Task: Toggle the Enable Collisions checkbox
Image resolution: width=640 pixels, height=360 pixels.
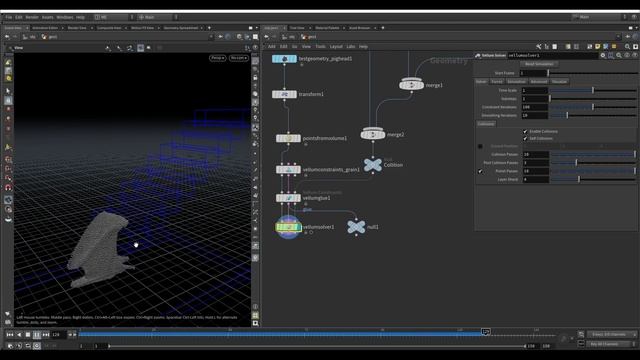Action: pyautogui.click(x=525, y=131)
